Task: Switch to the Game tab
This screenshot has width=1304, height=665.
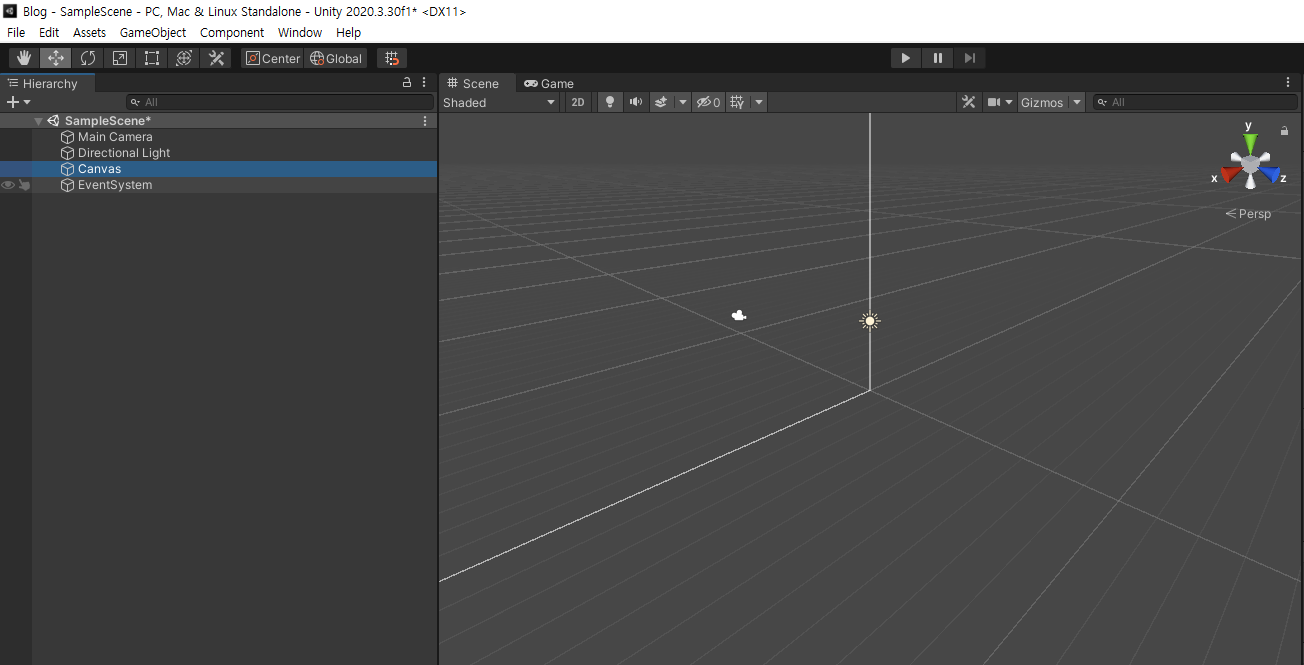Action: pyautogui.click(x=549, y=83)
